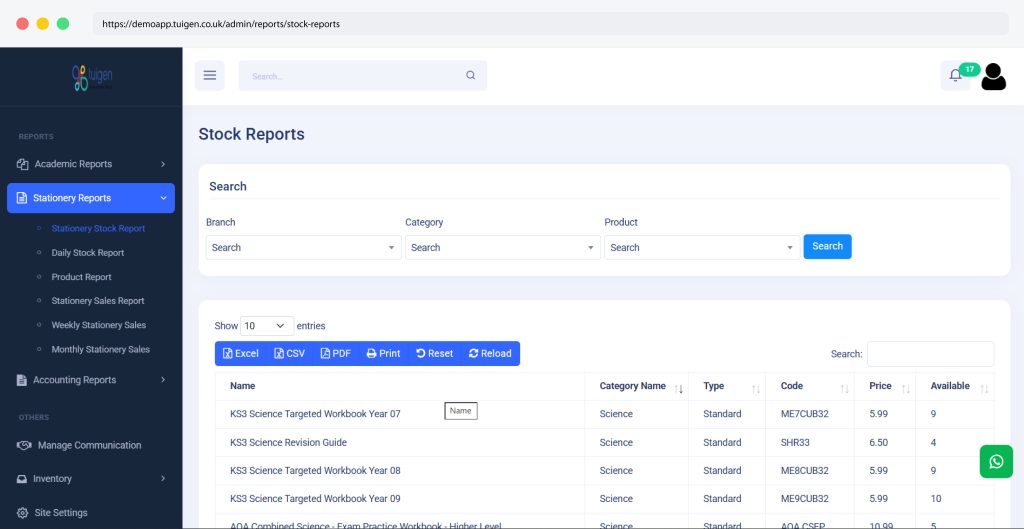Print the stock report table
The image size is (1024, 529).
(x=383, y=354)
